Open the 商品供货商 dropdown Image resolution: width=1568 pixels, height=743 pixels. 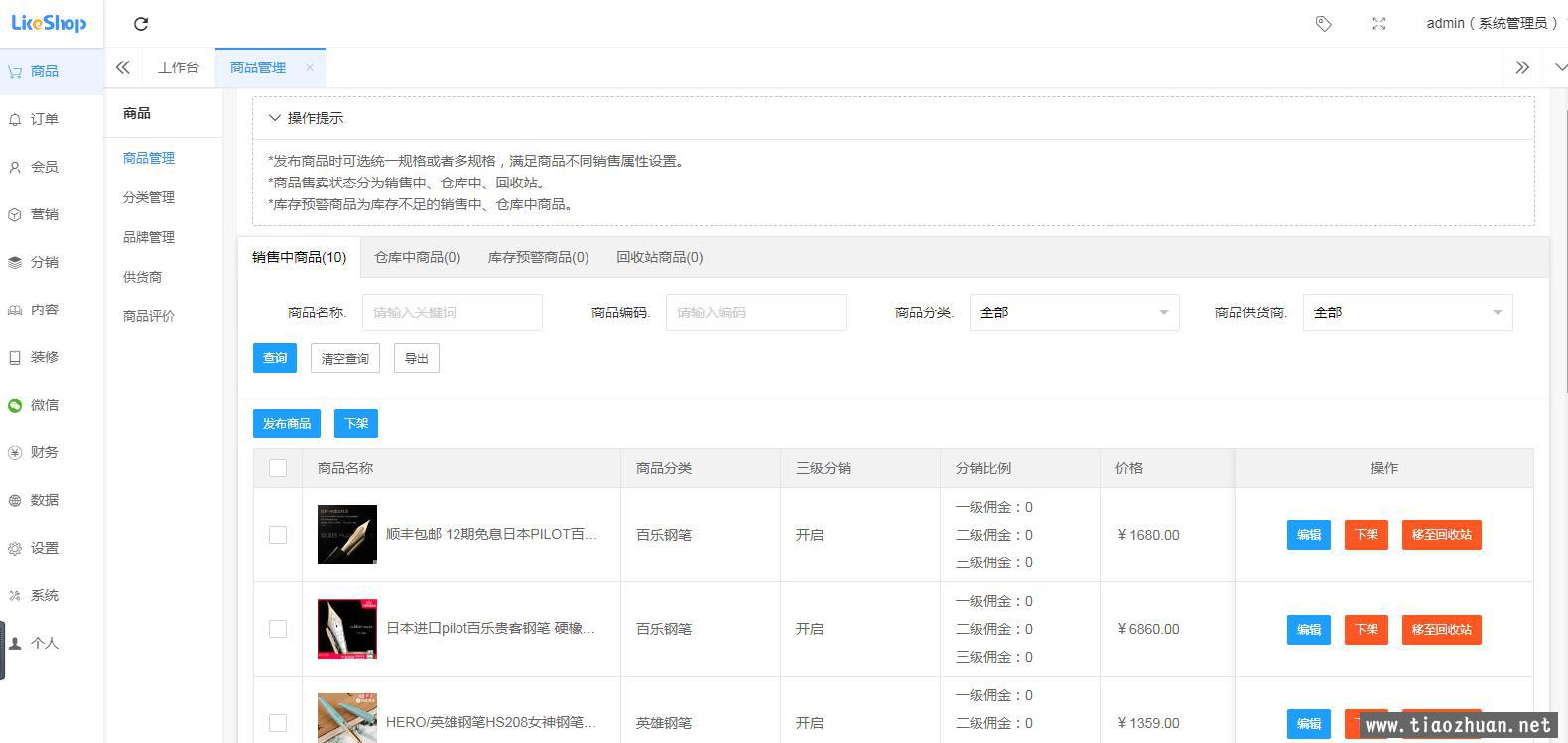(1407, 312)
